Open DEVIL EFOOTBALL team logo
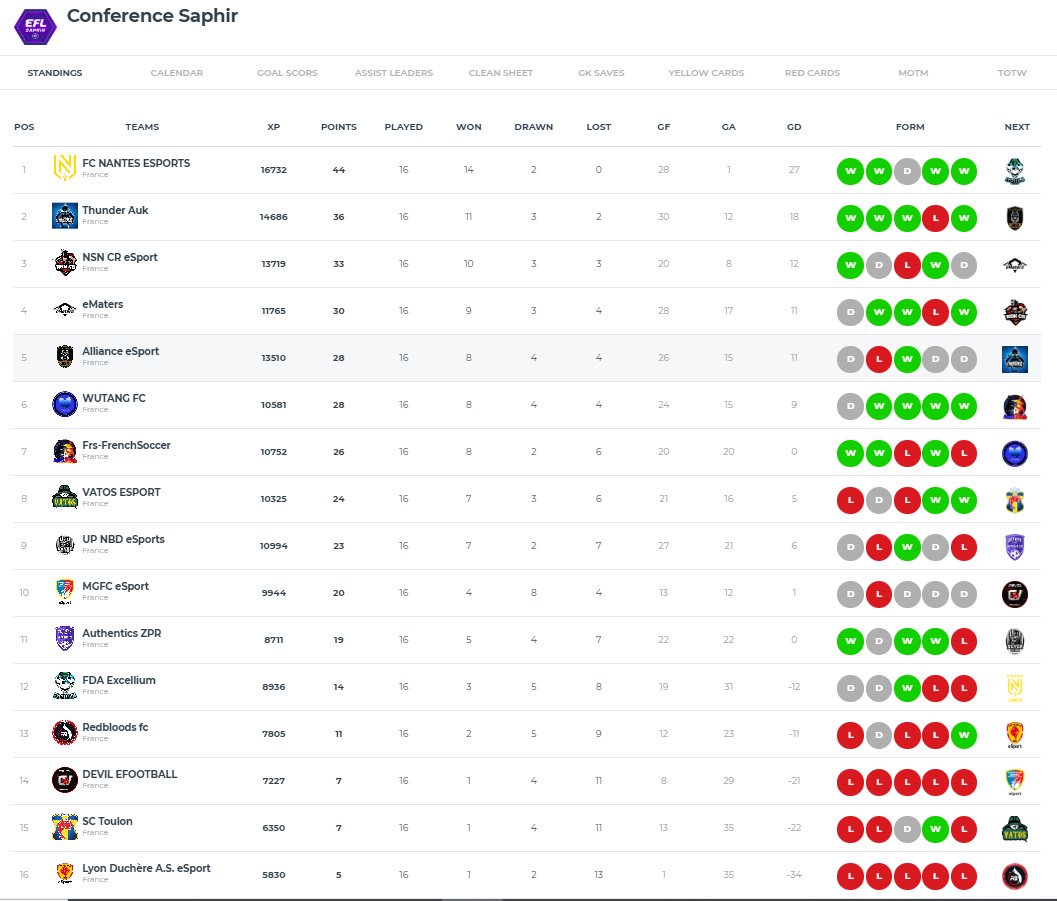This screenshot has height=901, width=1057. [65, 780]
